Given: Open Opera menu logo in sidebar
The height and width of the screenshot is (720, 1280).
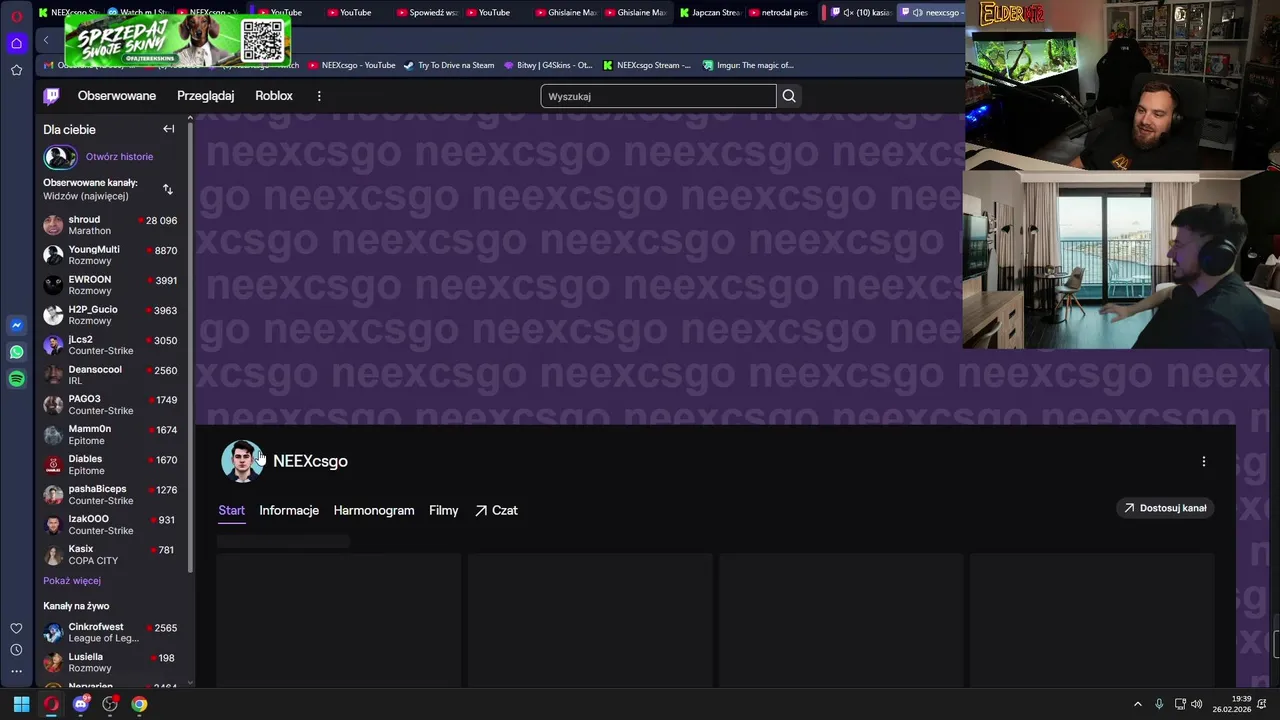Looking at the screenshot, I should pyautogui.click(x=16, y=15).
